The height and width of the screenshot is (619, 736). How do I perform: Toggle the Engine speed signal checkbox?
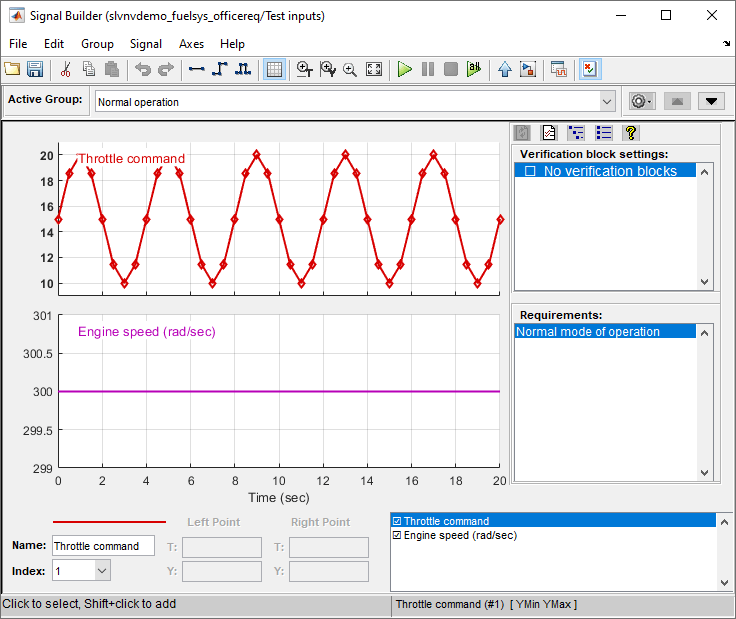pos(398,535)
